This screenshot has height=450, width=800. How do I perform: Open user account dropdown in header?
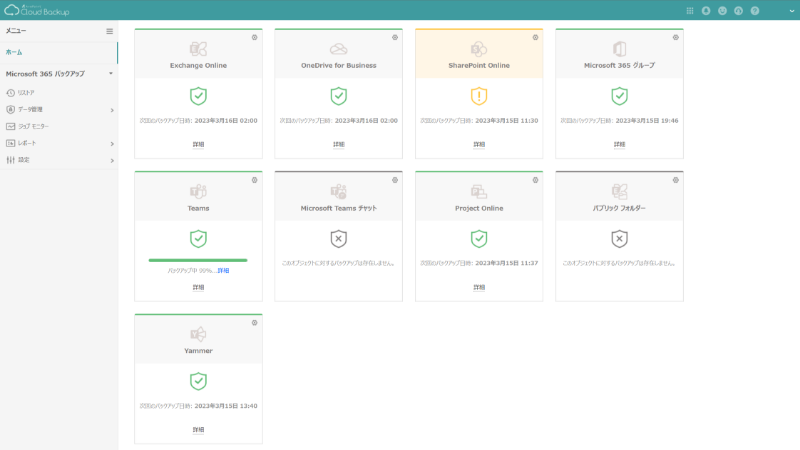pos(791,11)
